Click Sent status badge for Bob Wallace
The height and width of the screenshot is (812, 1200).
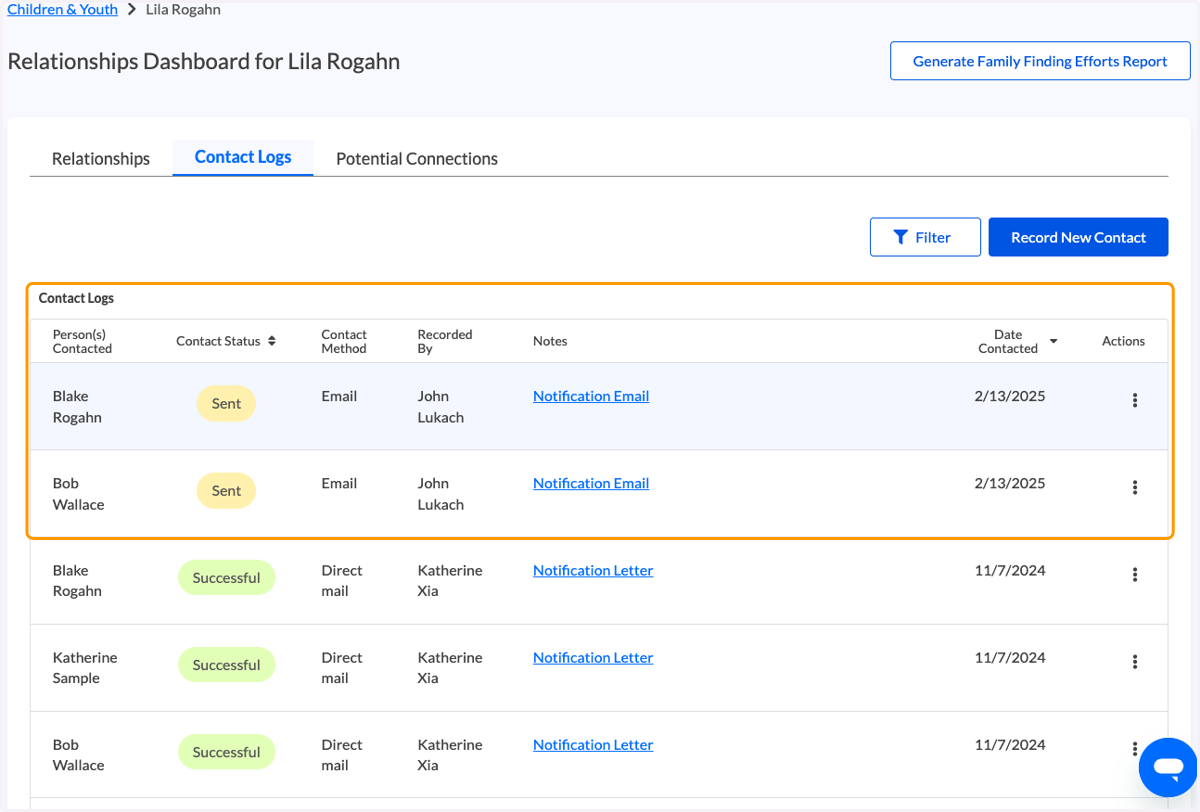coord(226,490)
